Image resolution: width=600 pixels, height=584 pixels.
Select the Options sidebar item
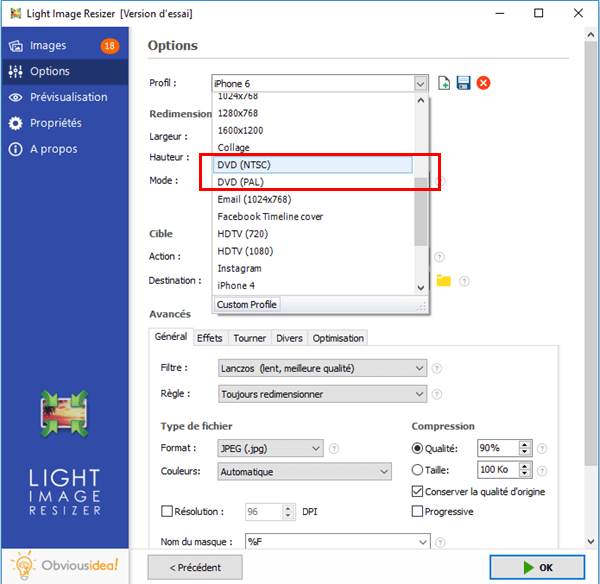coord(65,72)
